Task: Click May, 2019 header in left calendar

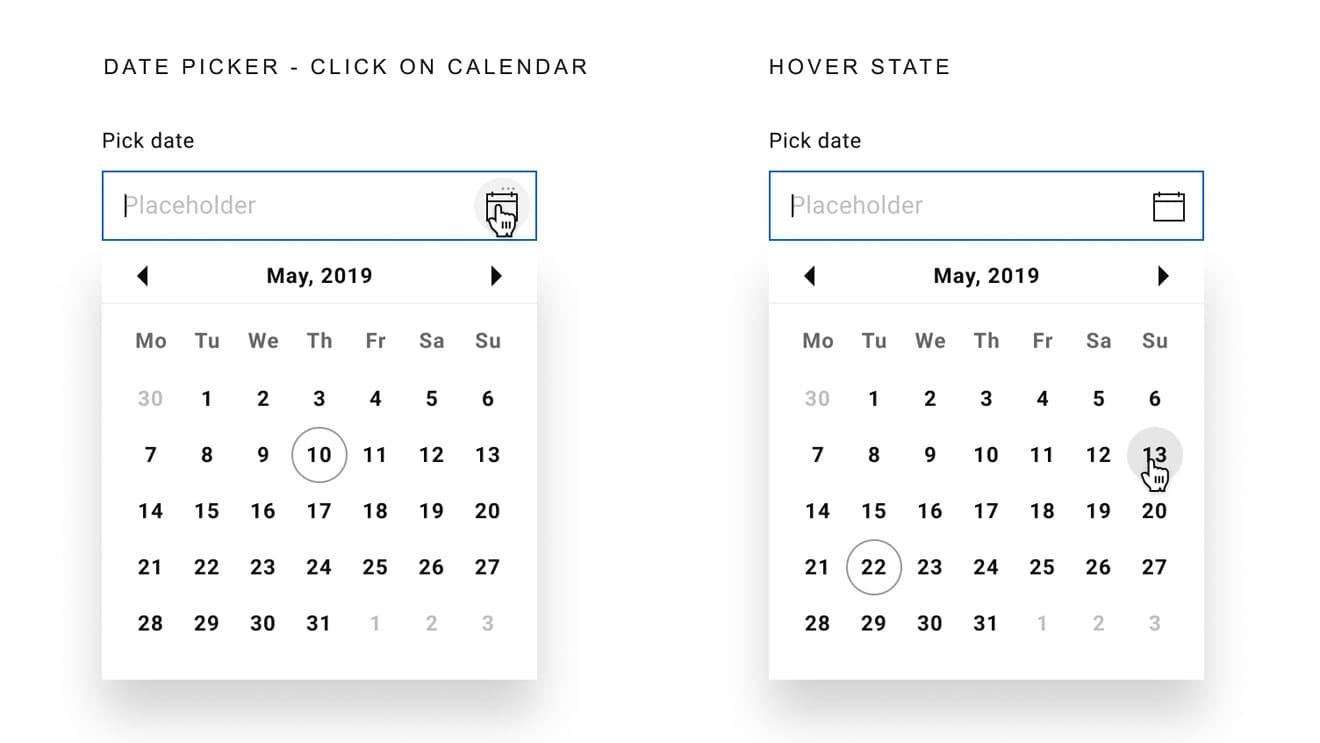Action: [x=319, y=276]
